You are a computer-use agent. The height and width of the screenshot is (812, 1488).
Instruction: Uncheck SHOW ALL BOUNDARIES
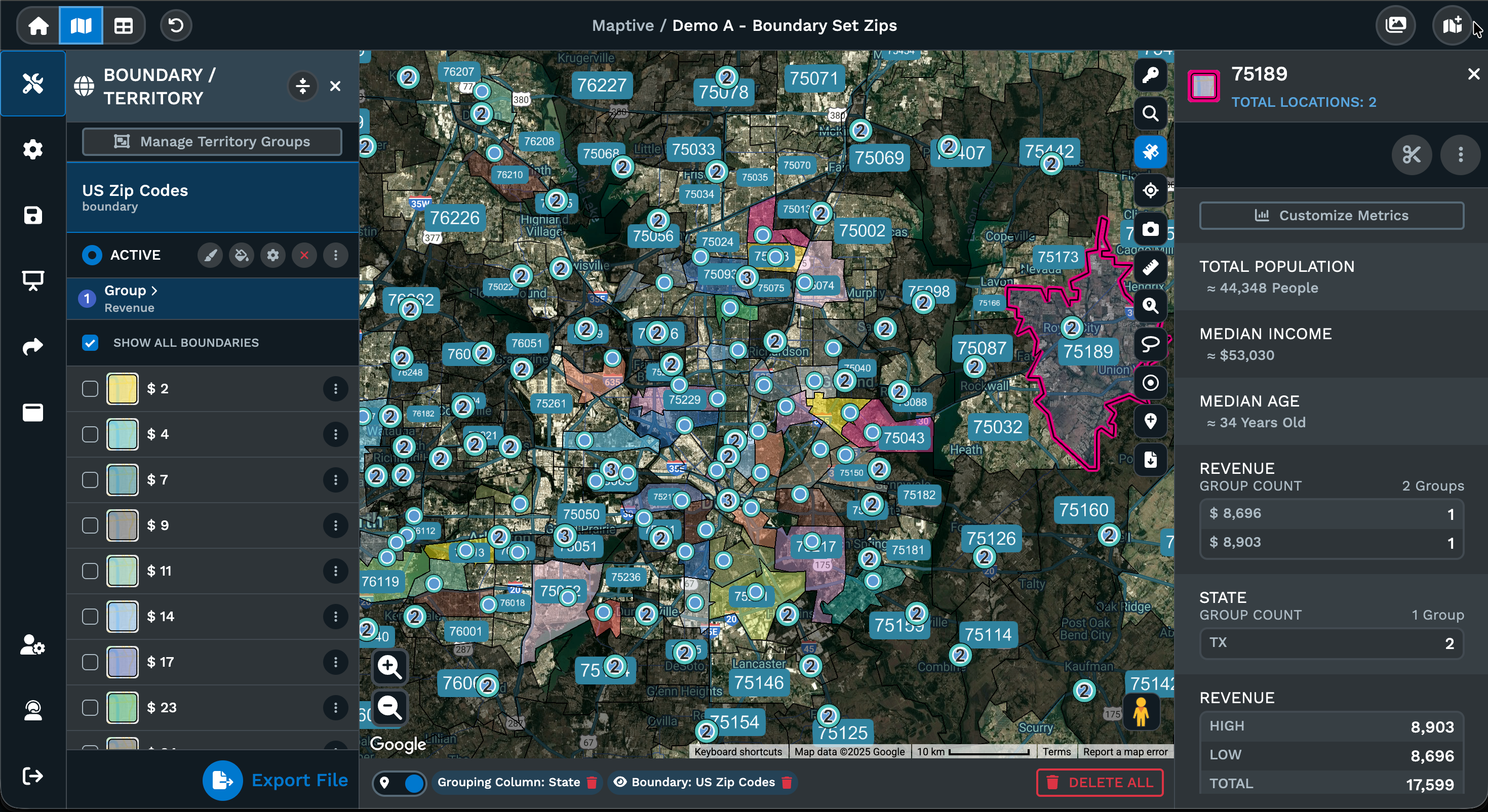click(90, 343)
